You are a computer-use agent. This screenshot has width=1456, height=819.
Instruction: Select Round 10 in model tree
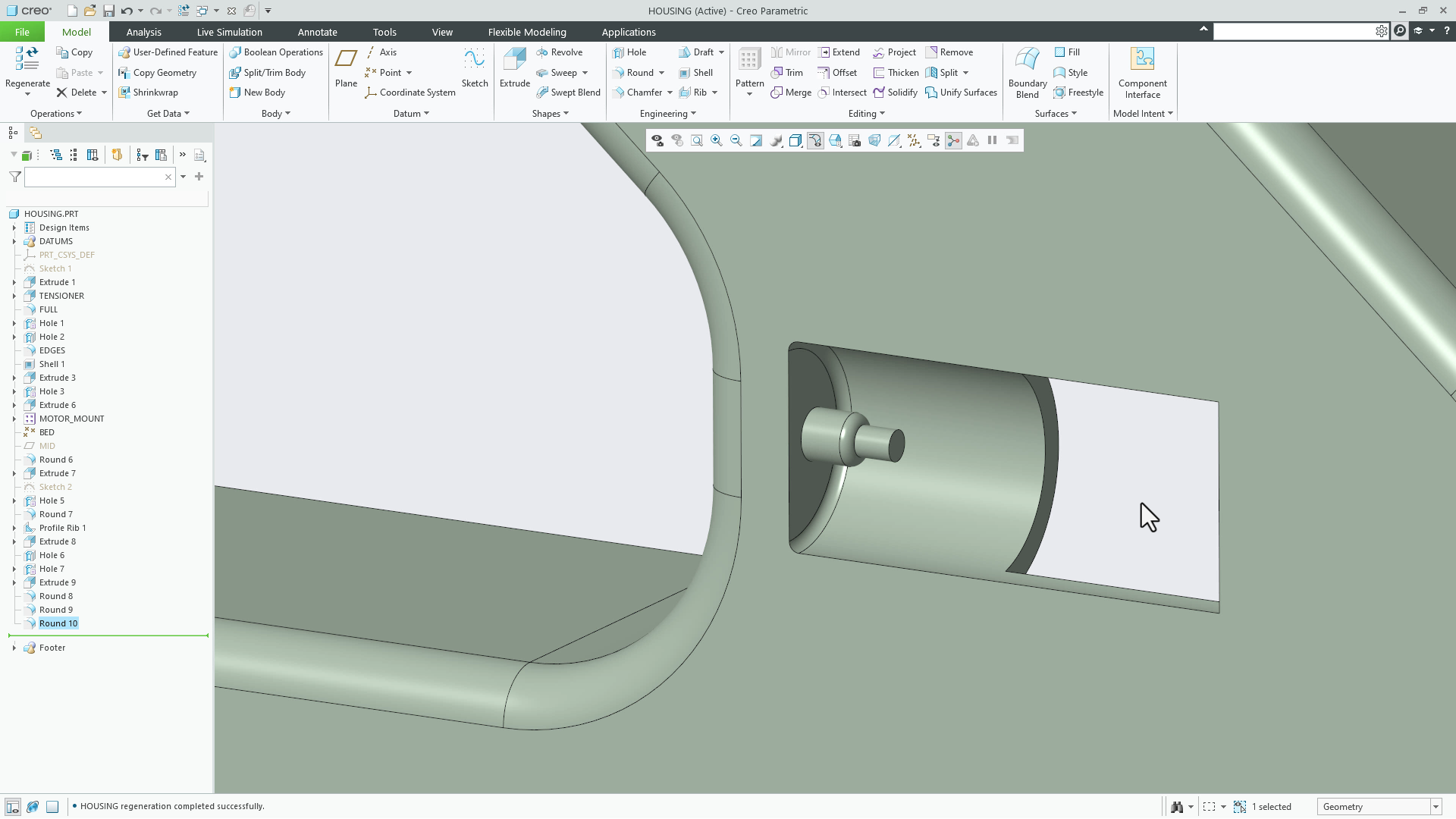tap(58, 623)
